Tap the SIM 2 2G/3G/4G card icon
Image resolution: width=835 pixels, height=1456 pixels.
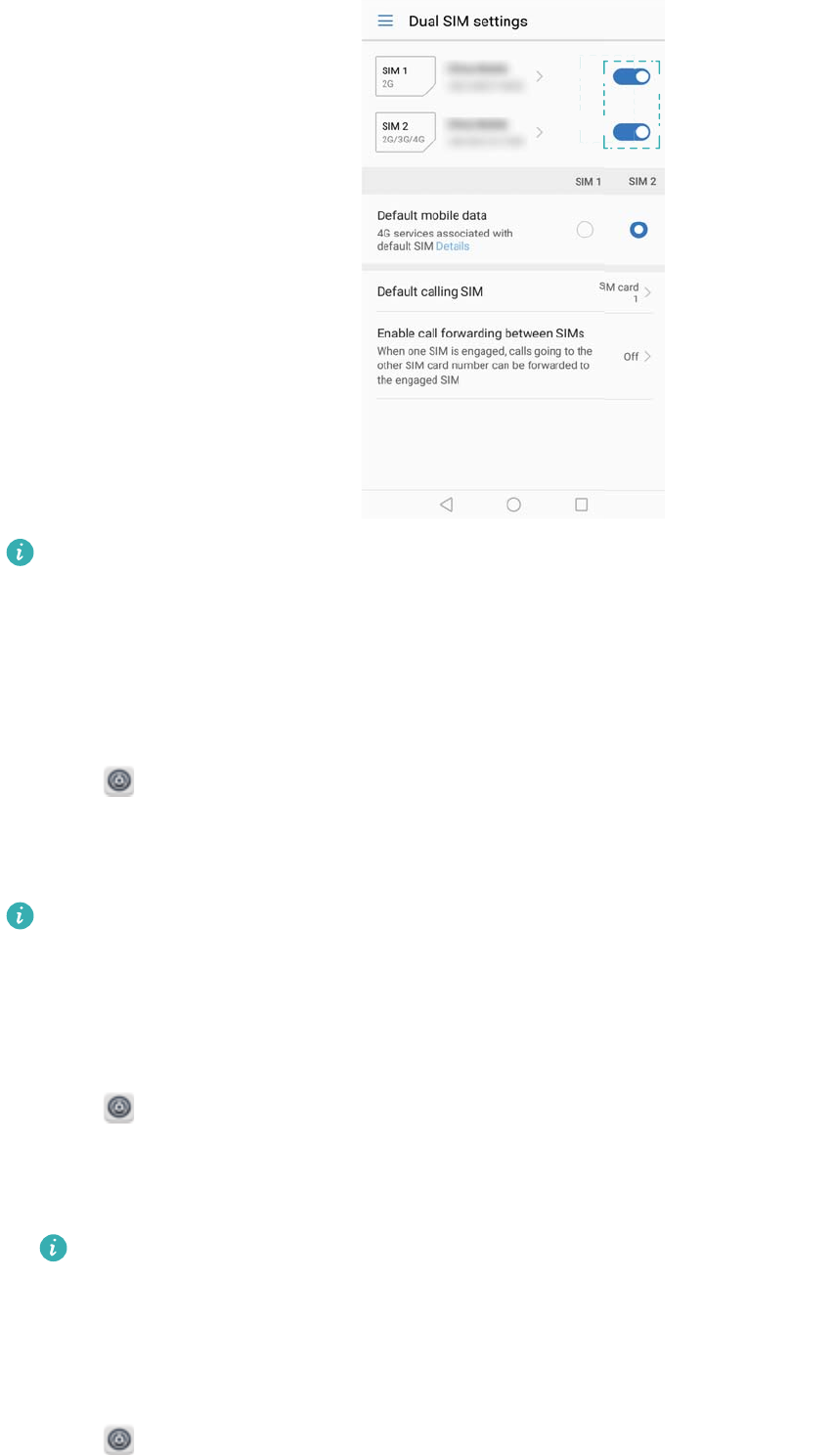click(x=405, y=132)
